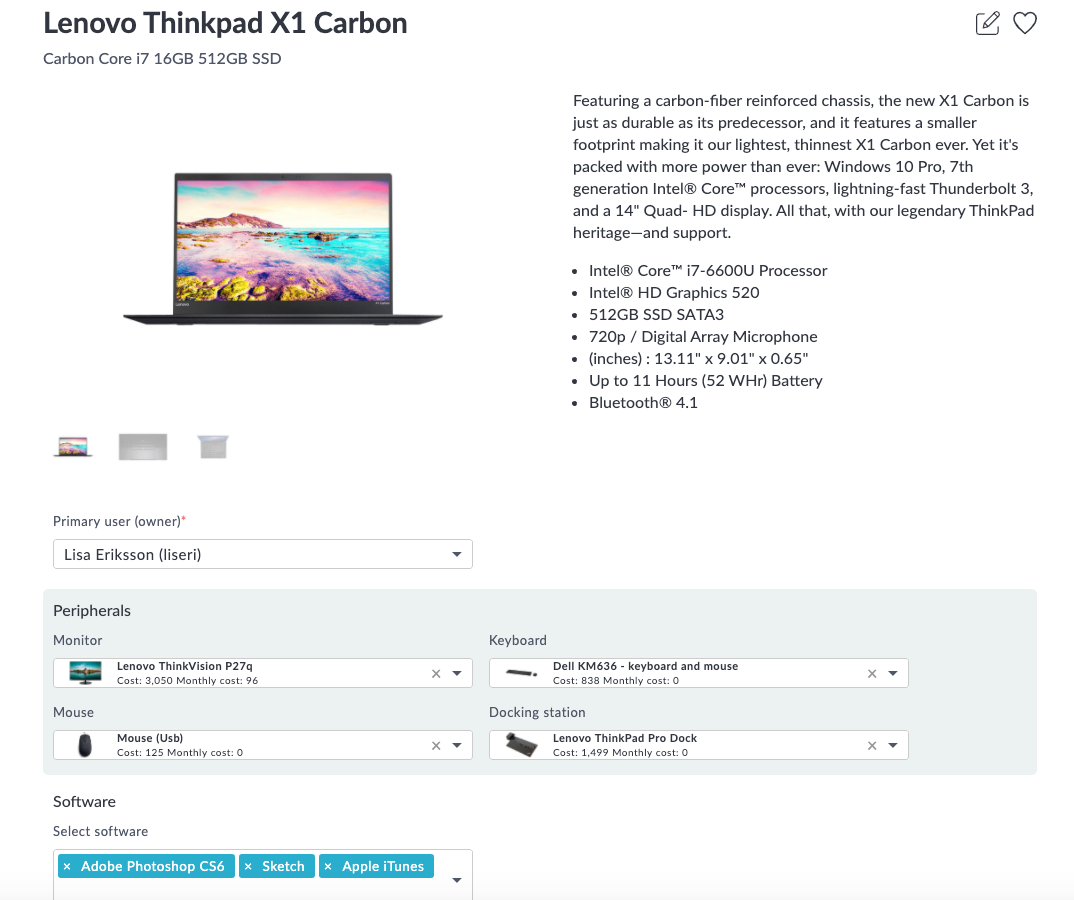The width and height of the screenshot is (1074, 900).
Task: Remove Apple iTunes software tag
Action: tap(329, 866)
